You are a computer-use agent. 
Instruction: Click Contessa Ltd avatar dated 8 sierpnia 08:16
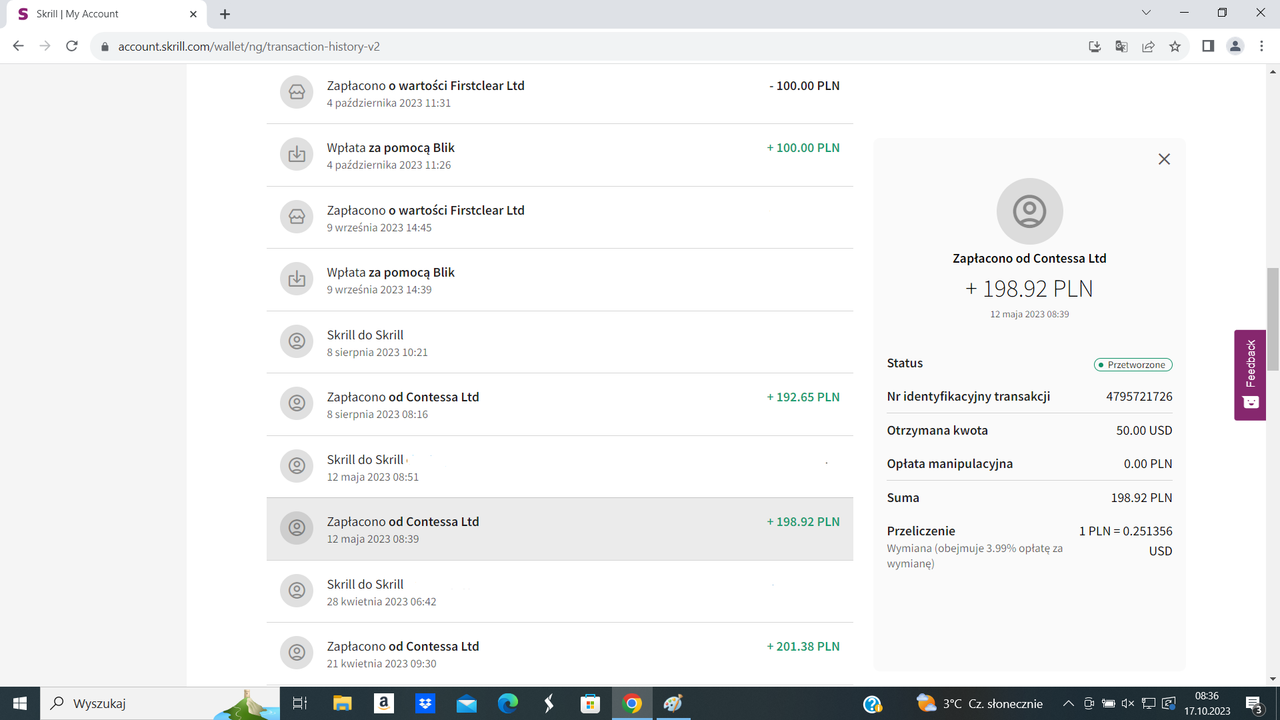[296, 404]
